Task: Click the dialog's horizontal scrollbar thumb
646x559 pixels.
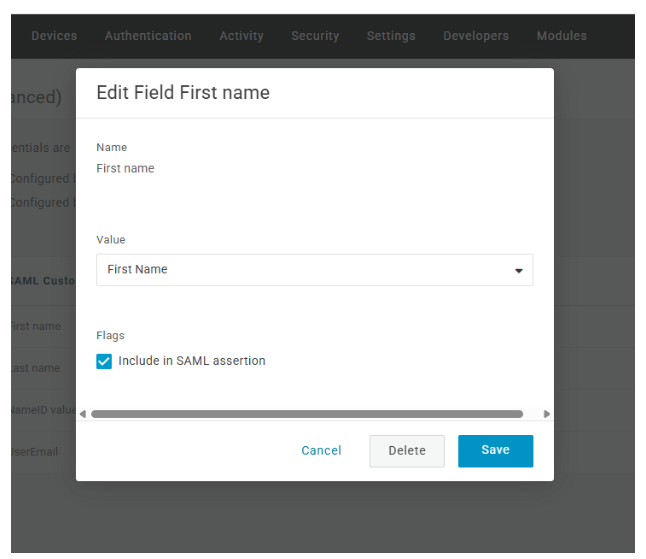Action: coord(306,414)
